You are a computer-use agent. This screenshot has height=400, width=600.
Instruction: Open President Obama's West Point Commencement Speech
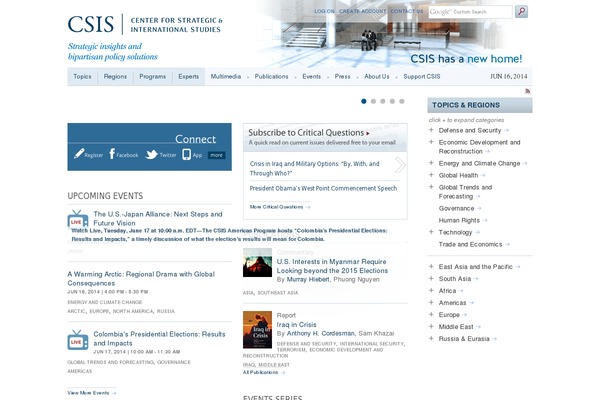(323, 188)
